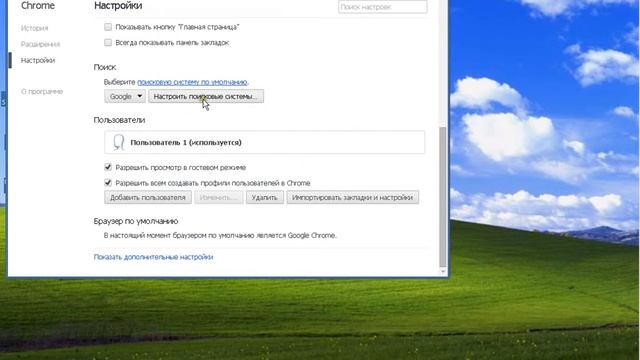Select 'Пользователь 1 (используется)' profile row
Viewport: 640px width, 360px height.
pos(264,142)
